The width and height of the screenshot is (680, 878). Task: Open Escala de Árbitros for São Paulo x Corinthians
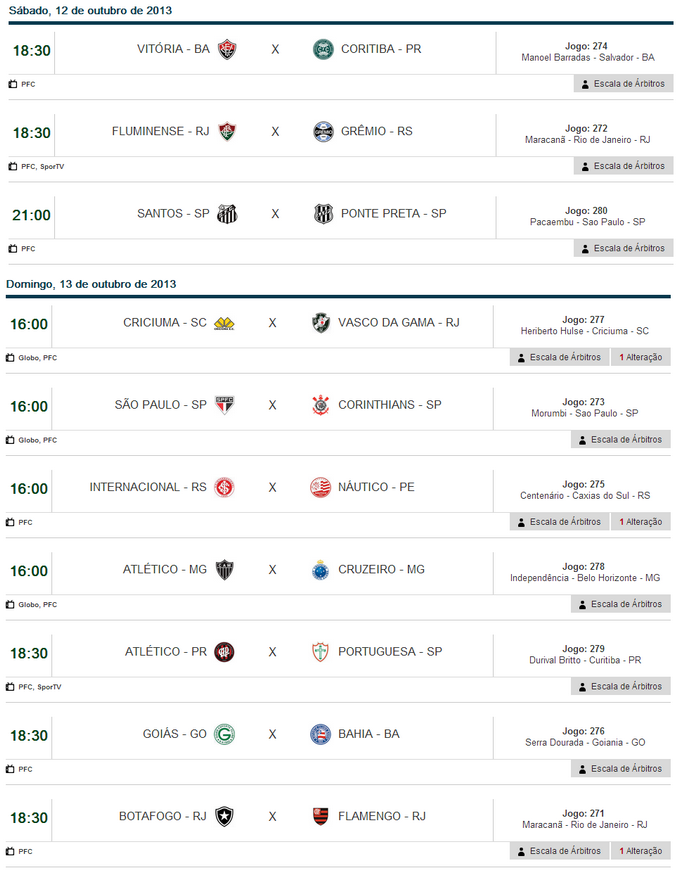coord(621,439)
